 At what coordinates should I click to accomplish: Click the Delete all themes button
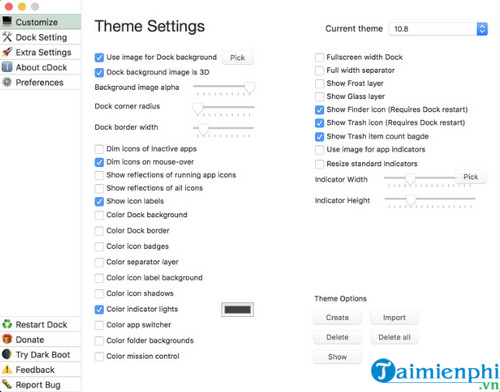394,337
